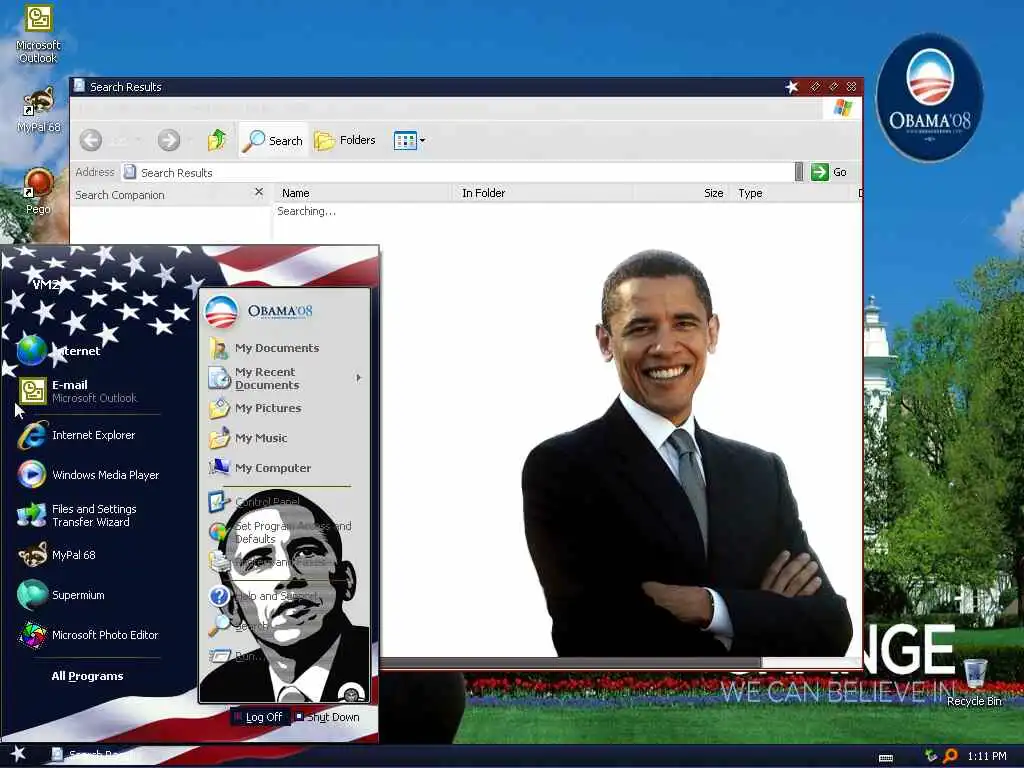This screenshot has width=1024, height=768.
Task: Expand All Programs list
Action: [88, 676]
